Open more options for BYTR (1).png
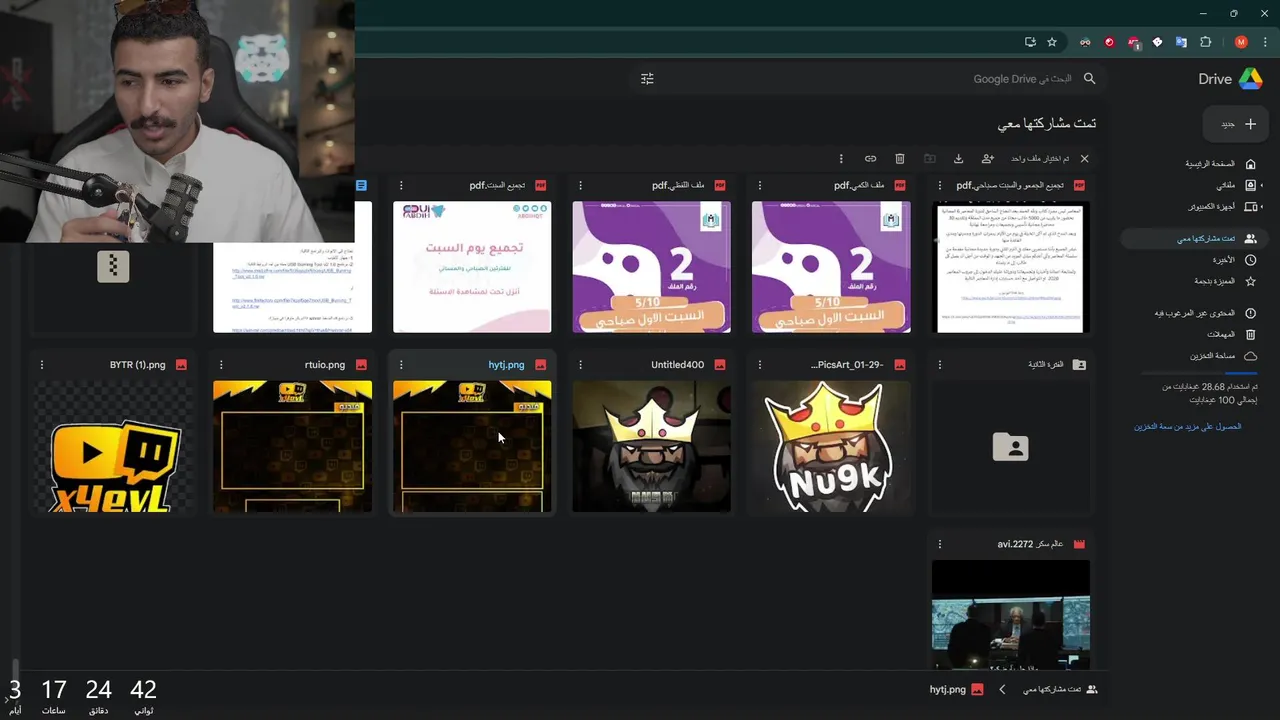 [42, 365]
